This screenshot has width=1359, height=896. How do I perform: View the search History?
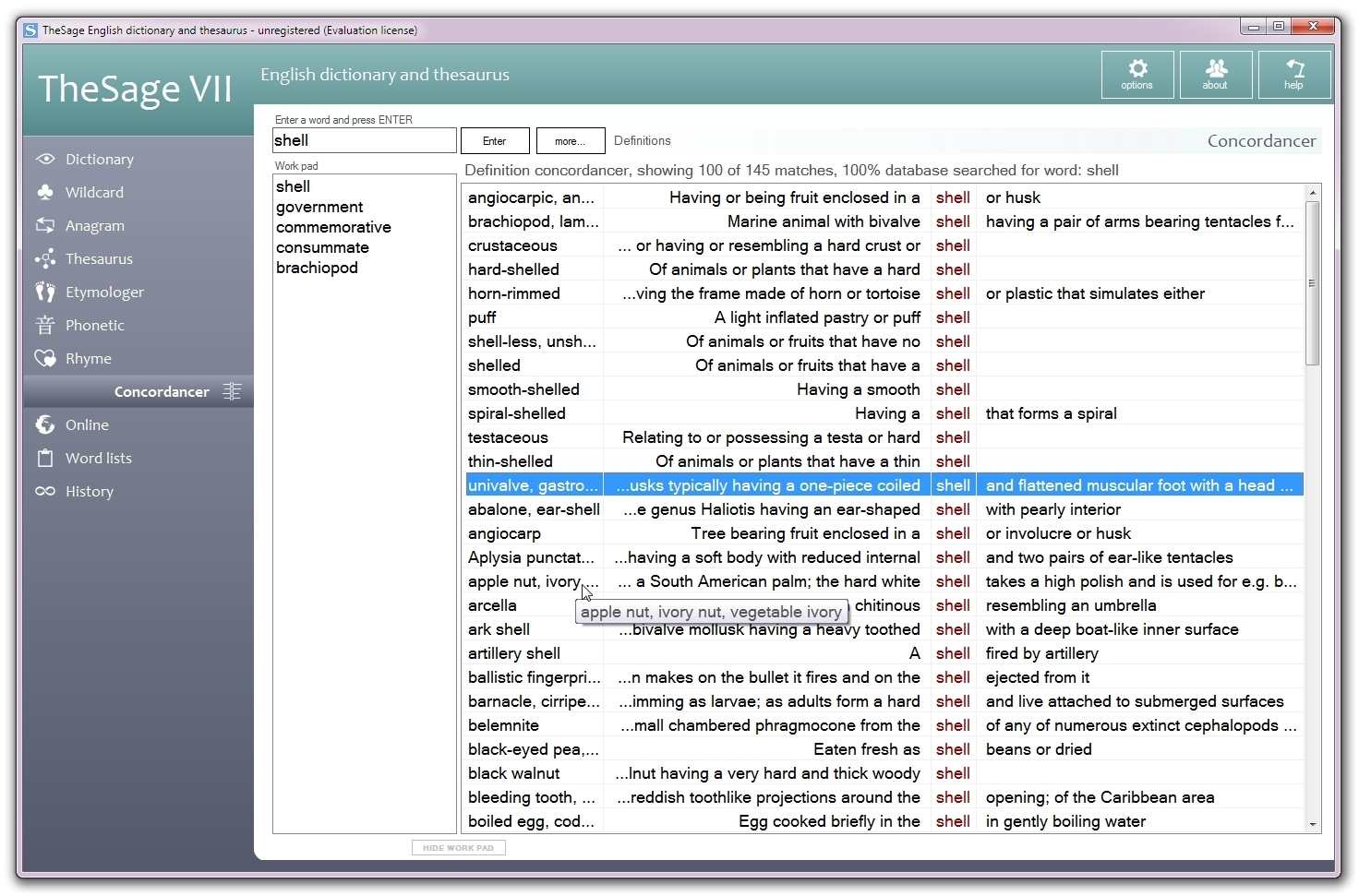[x=89, y=491]
